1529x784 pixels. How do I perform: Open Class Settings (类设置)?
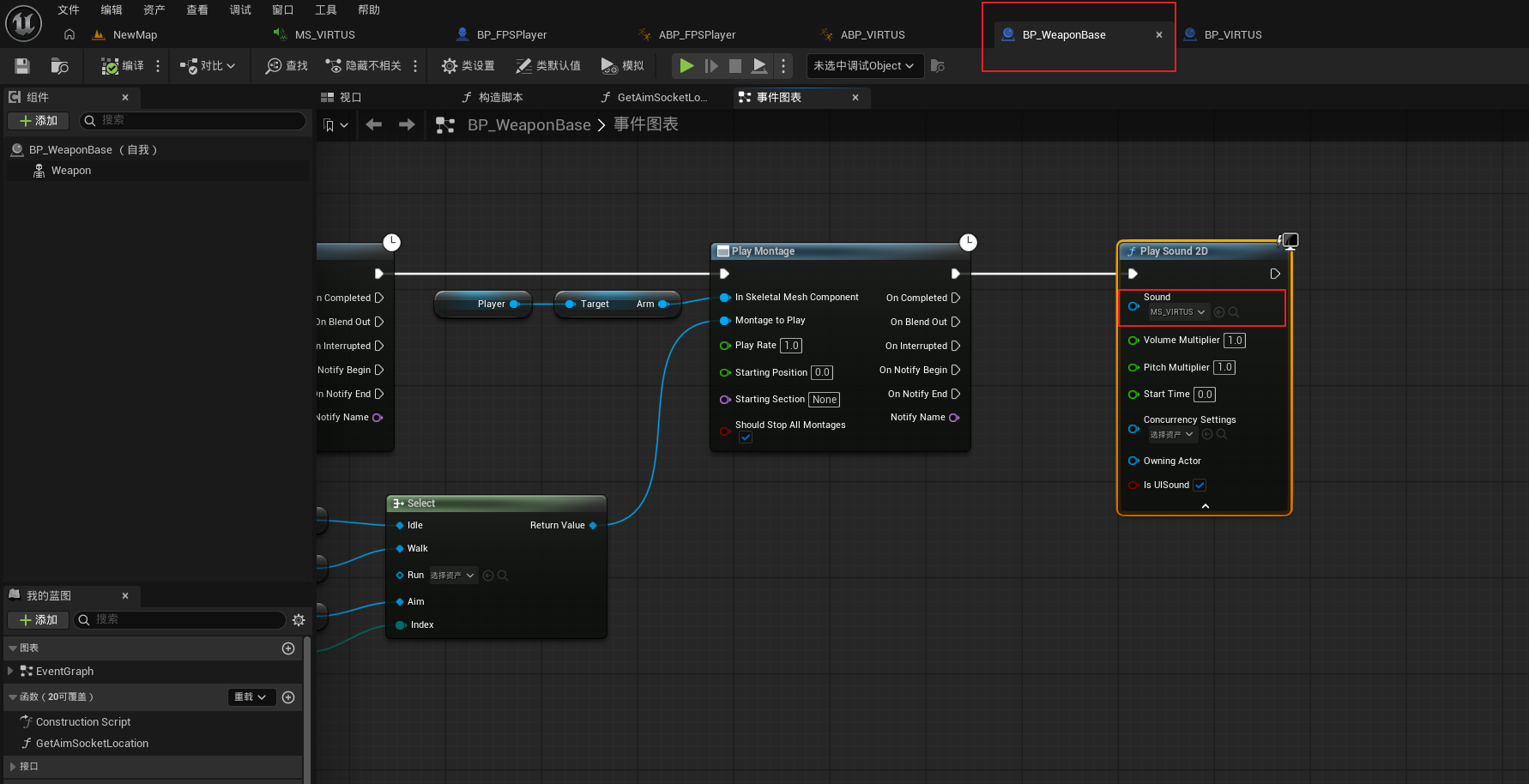tap(468, 66)
